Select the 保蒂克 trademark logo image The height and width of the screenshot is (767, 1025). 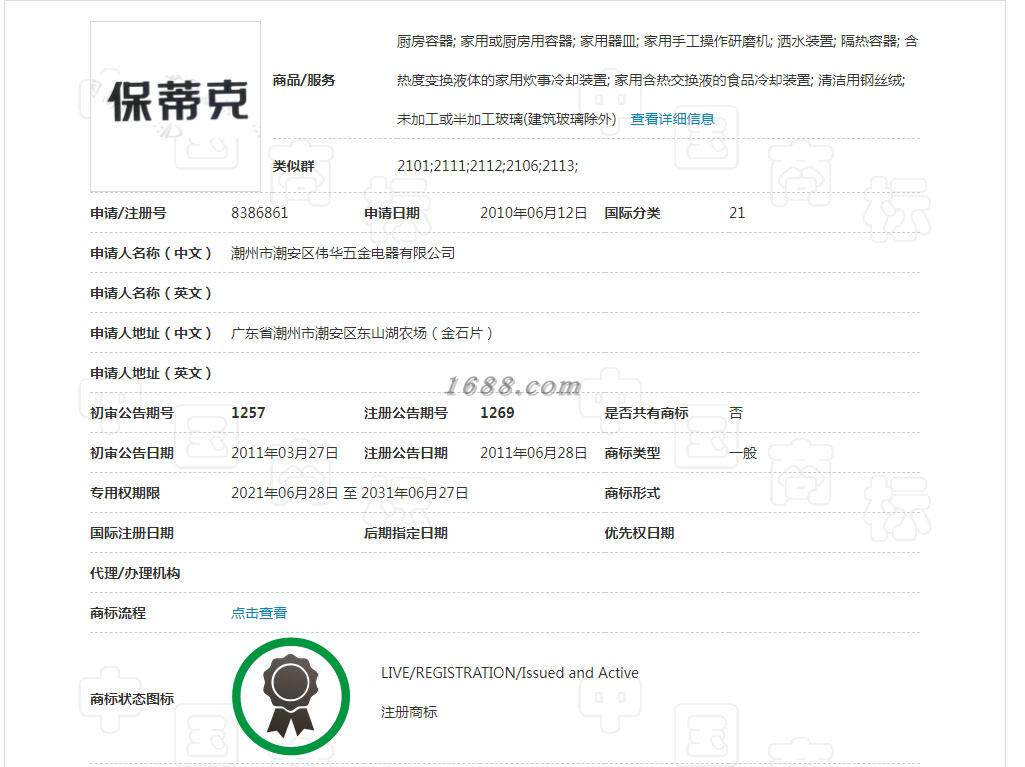(175, 107)
